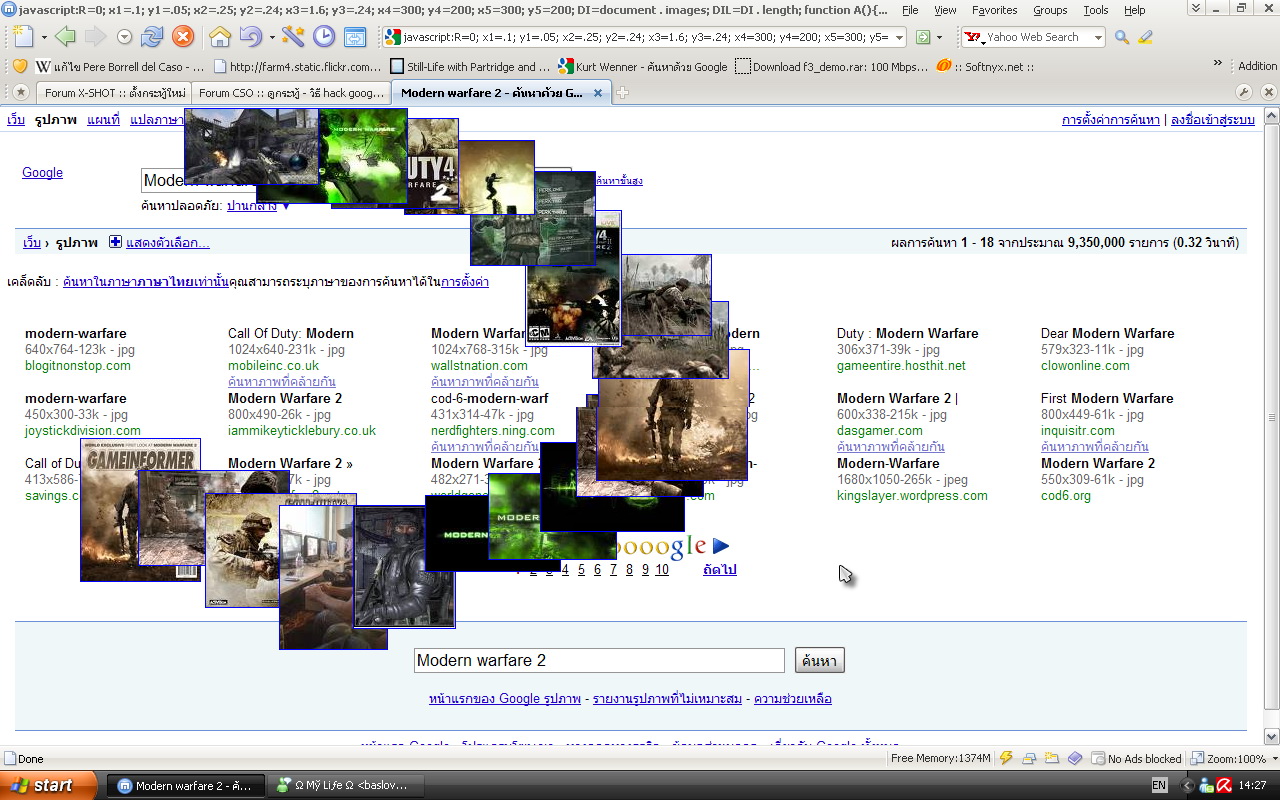The image size is (1280, 800).
Task: Open the File menu
Action: point(910,10)
